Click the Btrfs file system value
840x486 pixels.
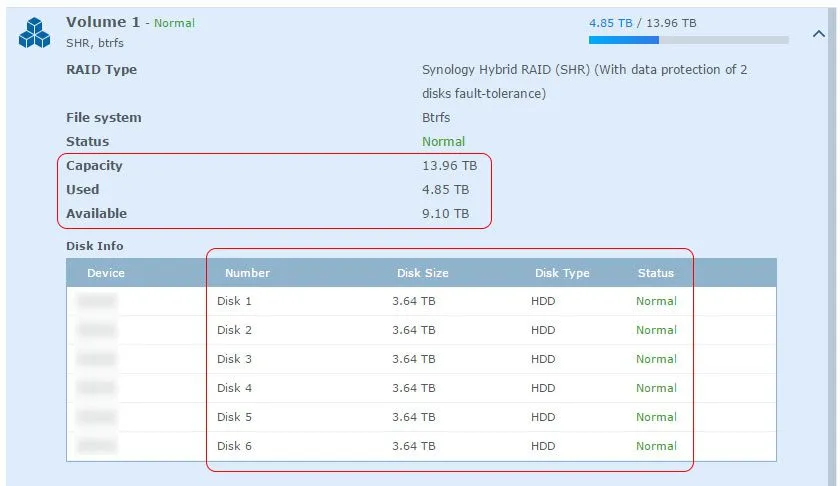(x=436, y=117)
